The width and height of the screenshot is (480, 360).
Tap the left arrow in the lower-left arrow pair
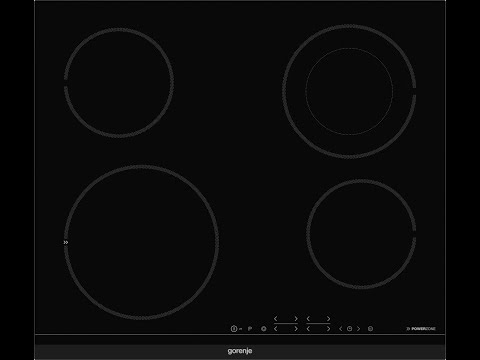coord(276,329)
